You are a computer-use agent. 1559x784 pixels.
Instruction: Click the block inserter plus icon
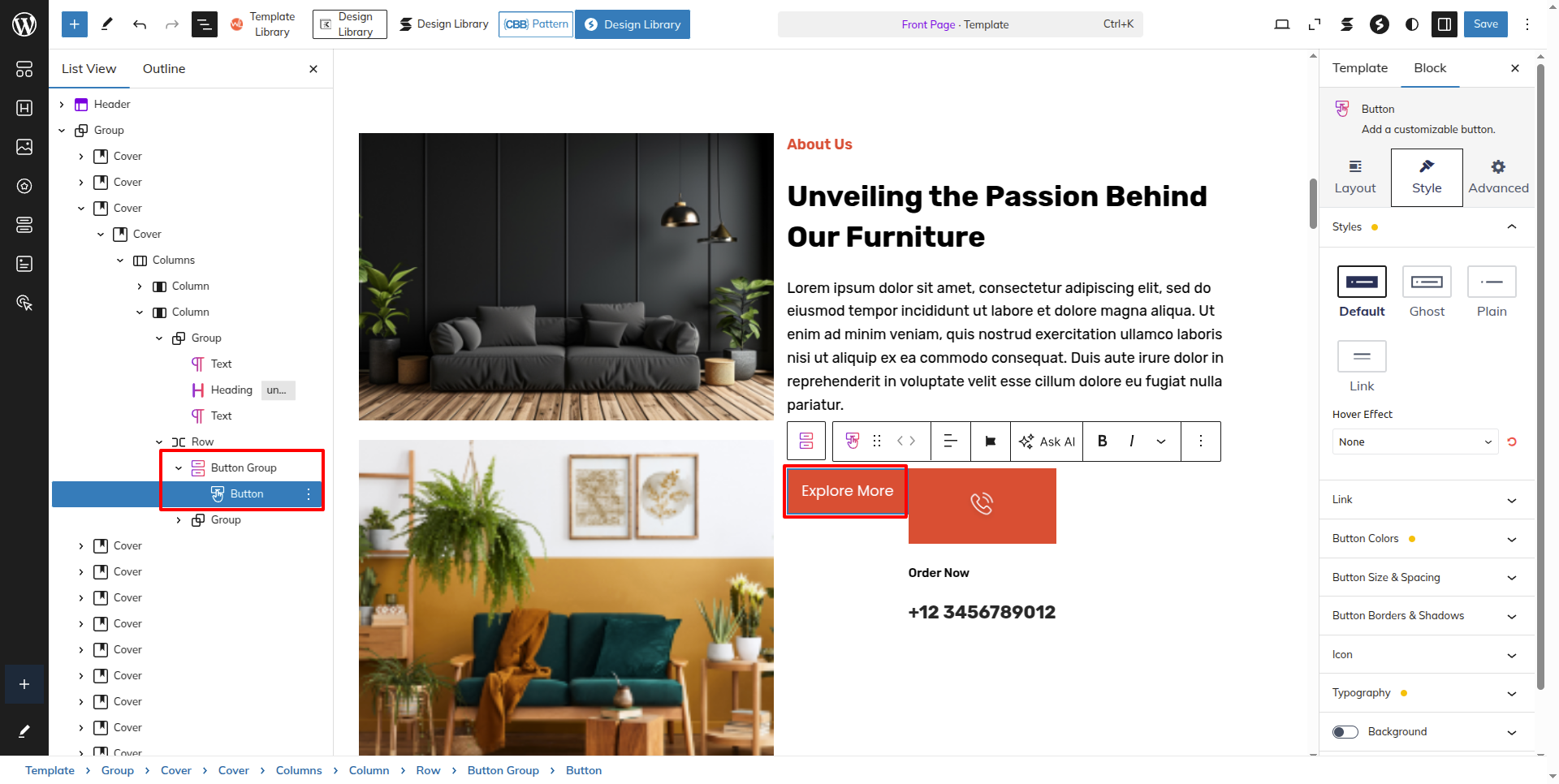[74, 24]
